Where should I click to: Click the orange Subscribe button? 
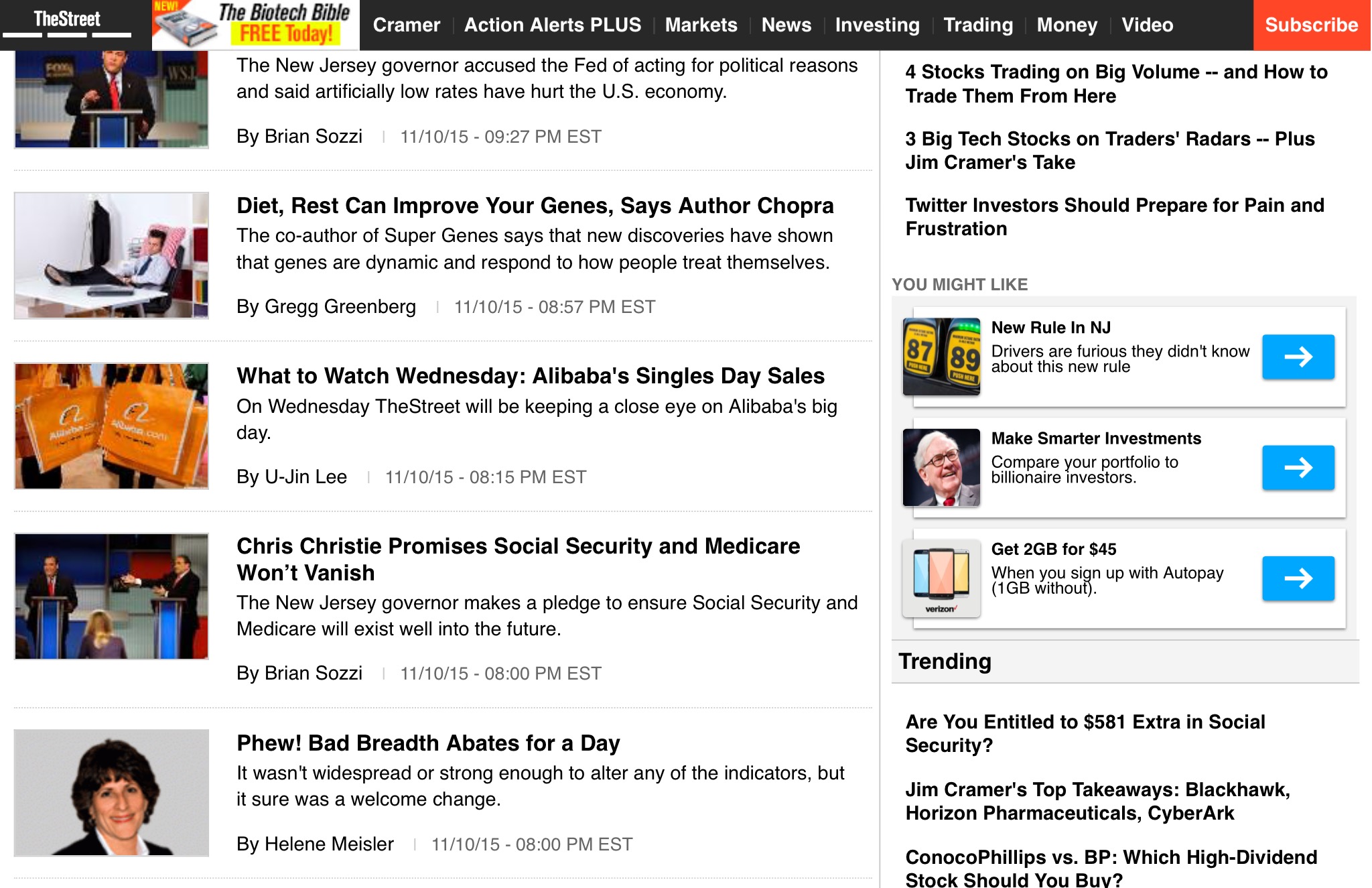(1312, 25)
